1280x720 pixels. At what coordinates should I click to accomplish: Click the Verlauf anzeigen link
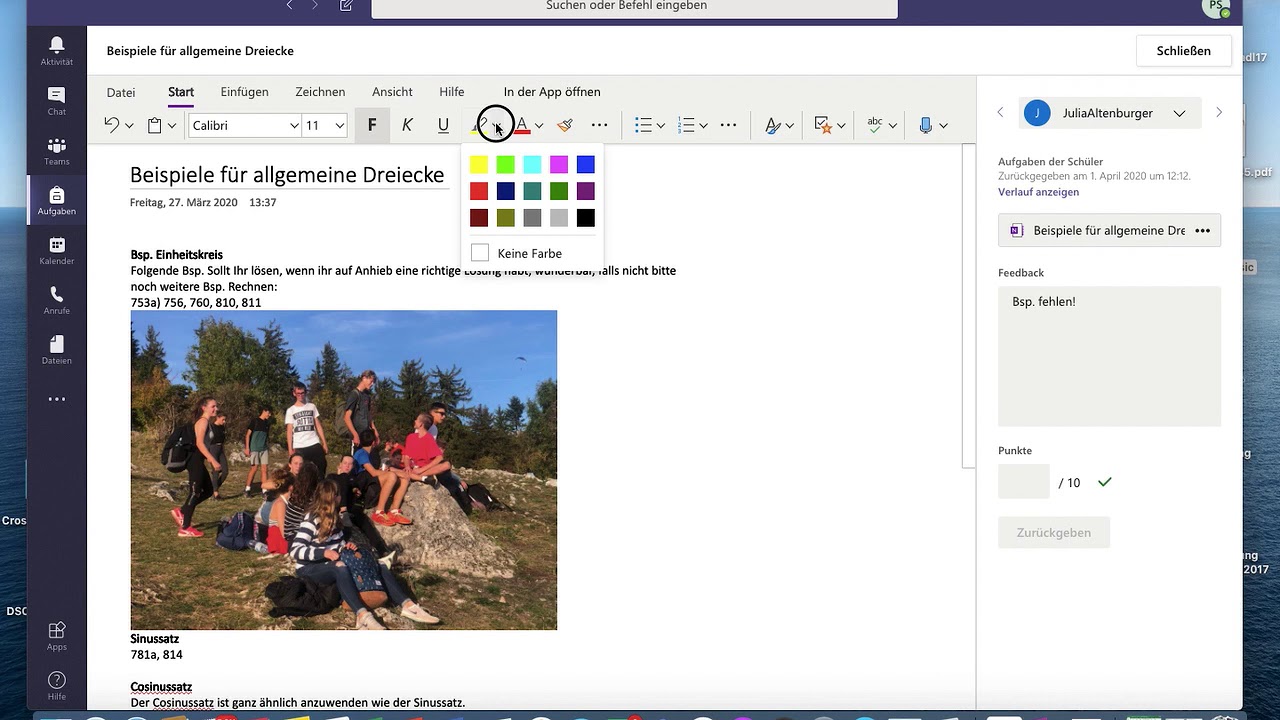tap(1038, 192)
